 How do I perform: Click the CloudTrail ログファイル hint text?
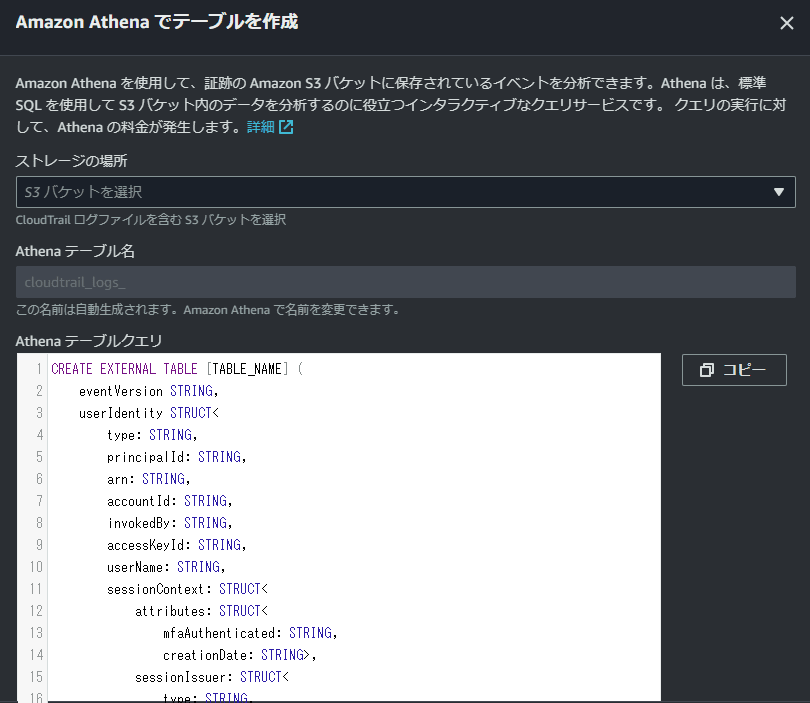151,220
